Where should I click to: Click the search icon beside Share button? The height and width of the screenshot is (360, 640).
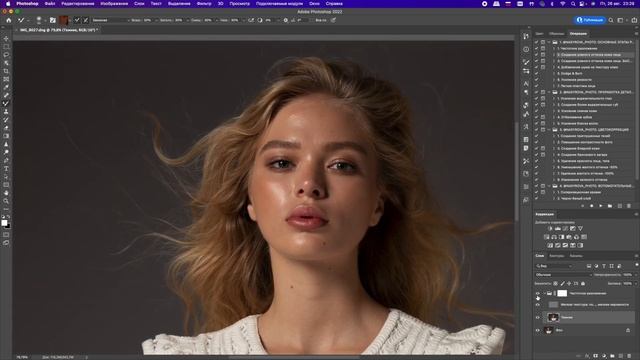[611, 20]
